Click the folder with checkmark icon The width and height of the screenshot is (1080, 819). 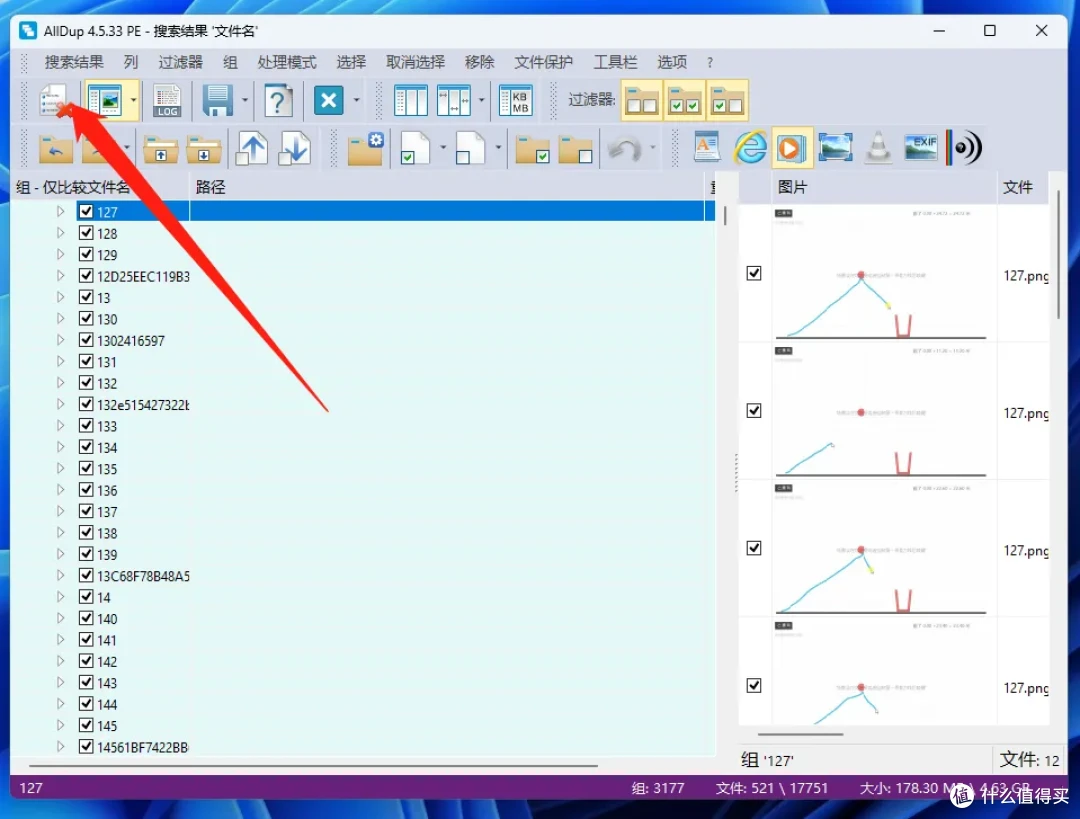[532, 149]
